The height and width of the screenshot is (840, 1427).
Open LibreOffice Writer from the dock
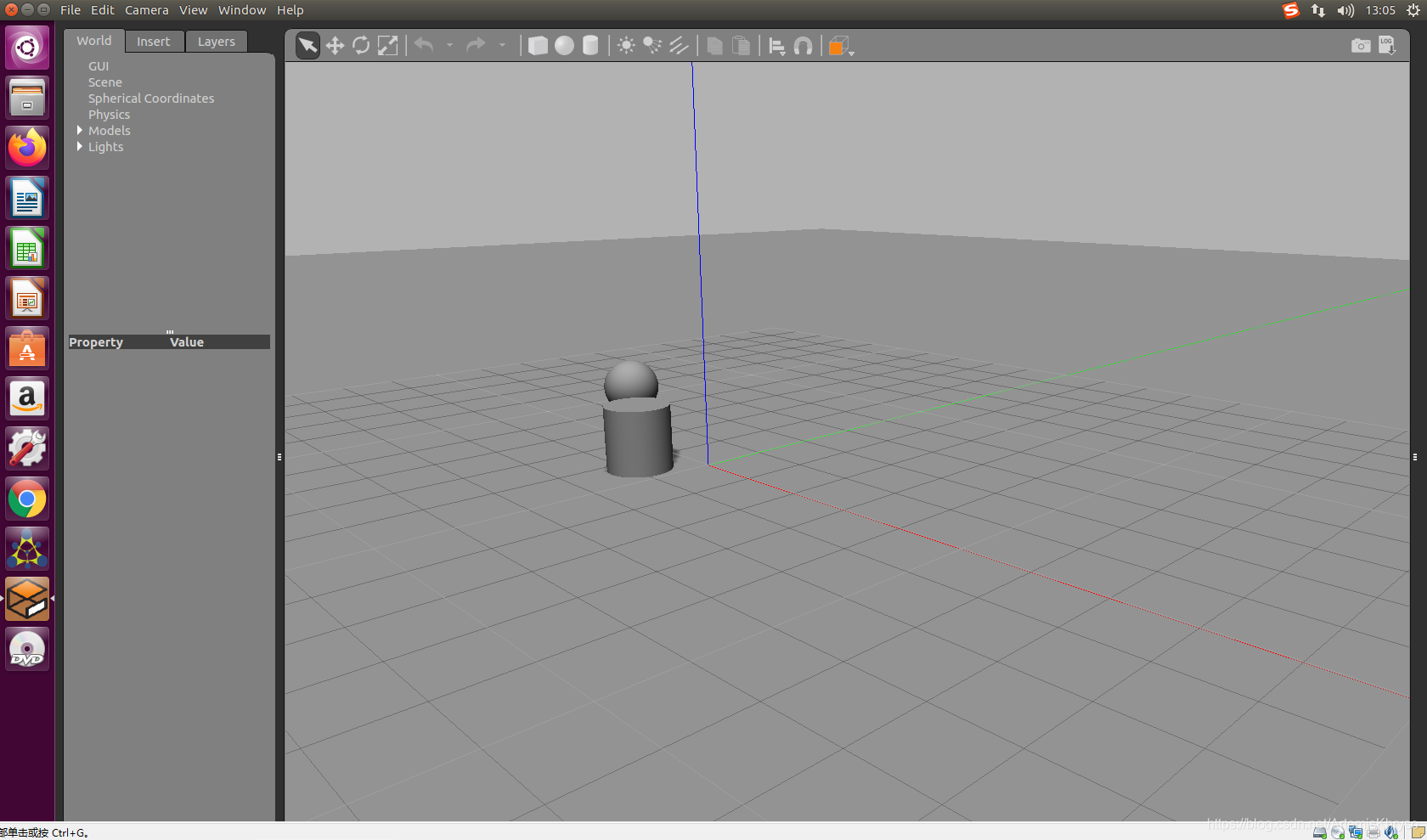pos(27,198)
